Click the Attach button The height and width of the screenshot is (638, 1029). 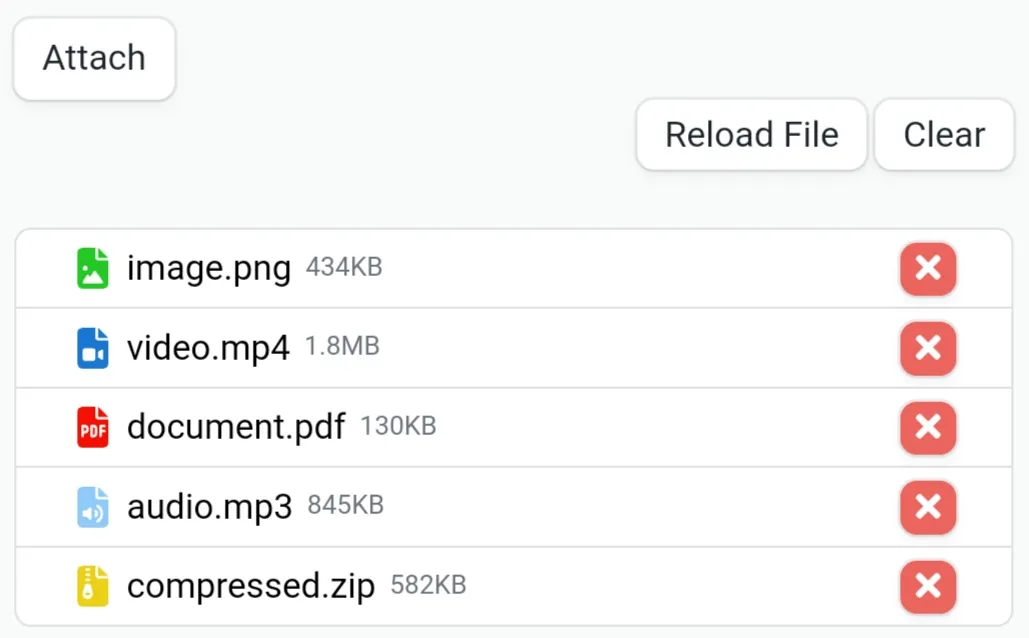94,59
